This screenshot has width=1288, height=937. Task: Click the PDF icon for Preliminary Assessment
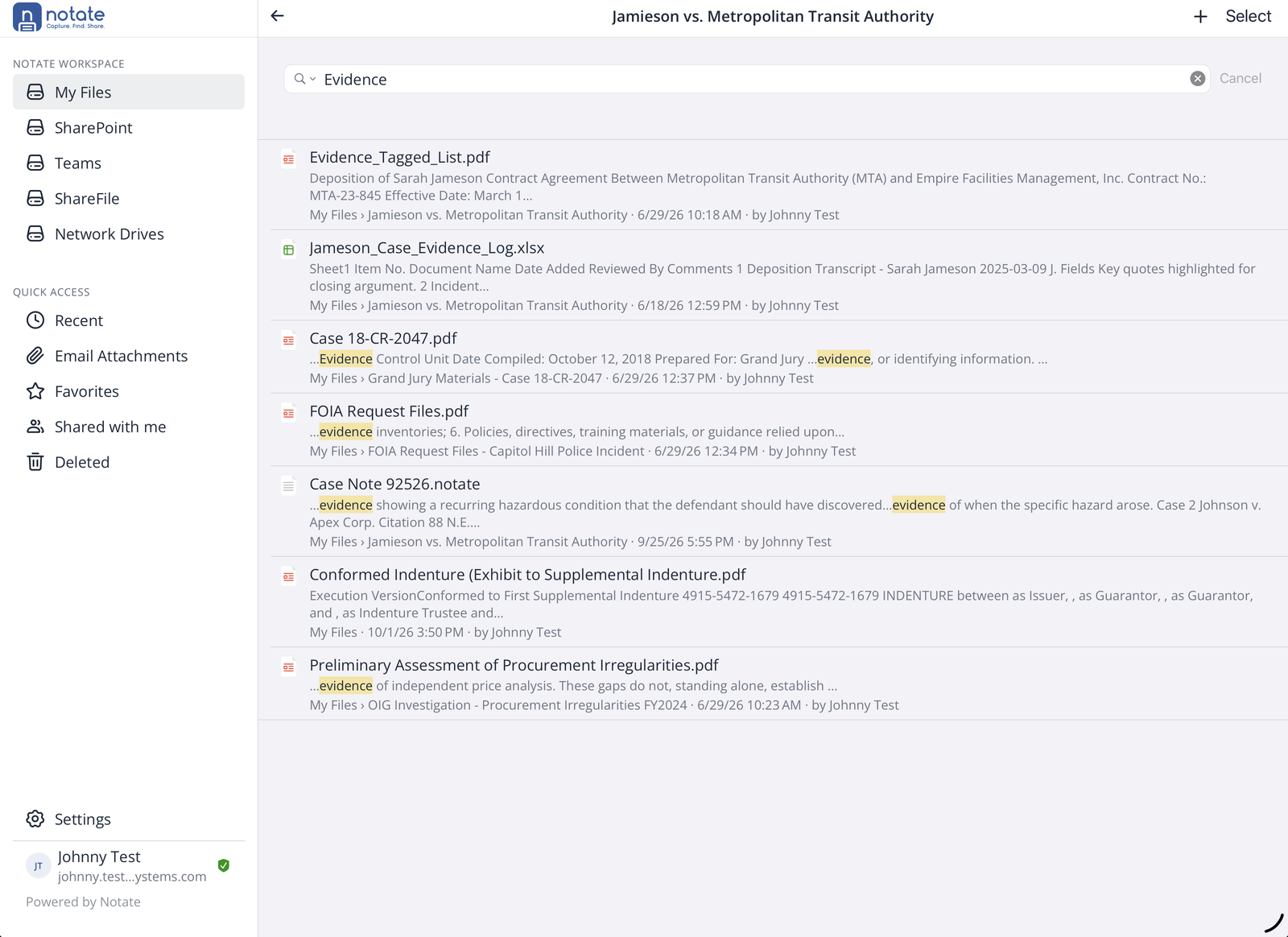pyautogui.click(x=288, y=667)
